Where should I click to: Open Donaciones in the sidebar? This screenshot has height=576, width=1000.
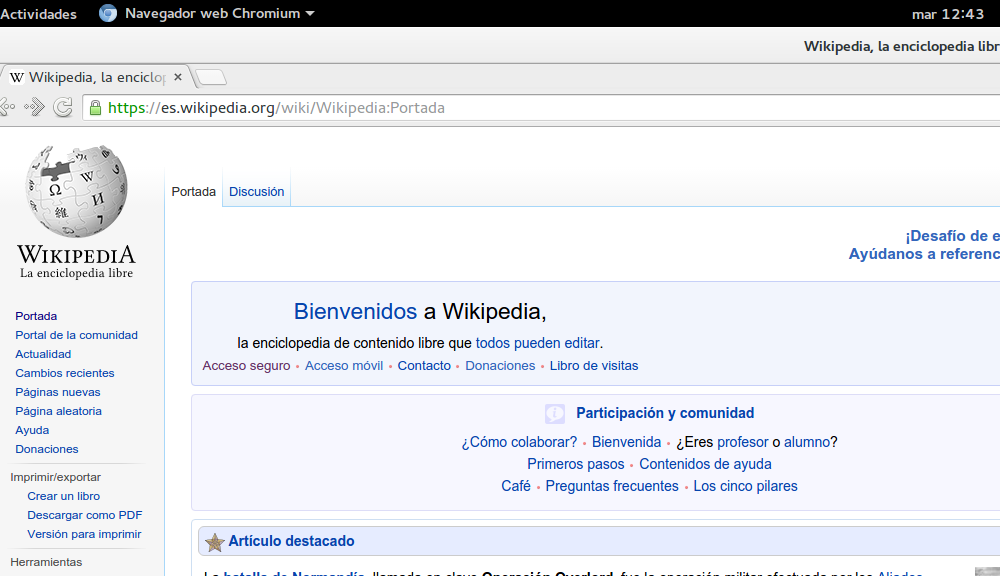[47, 449]
